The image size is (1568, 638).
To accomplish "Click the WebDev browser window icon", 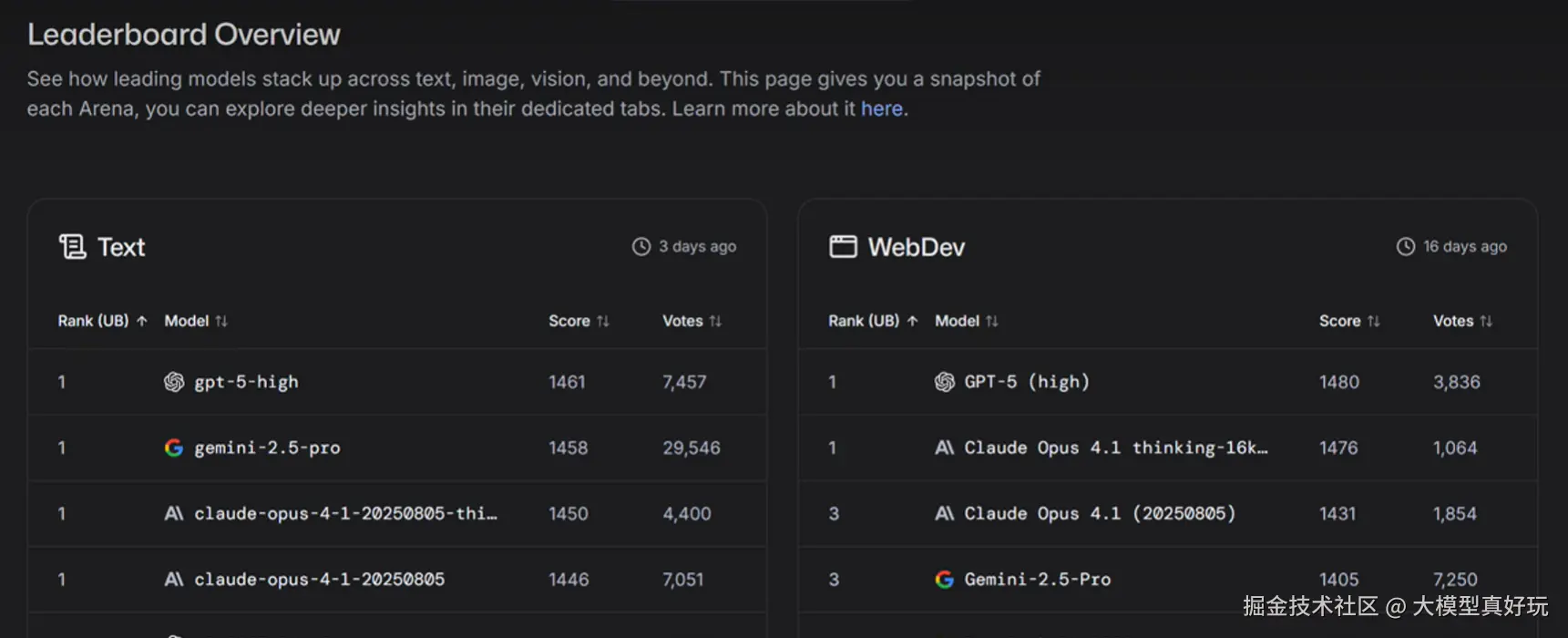I will coord(843,247).
